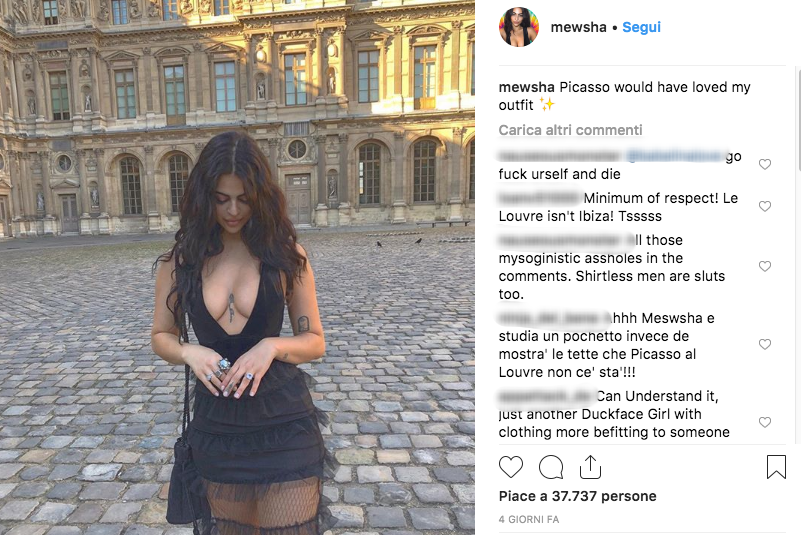Share the post using the share icon
This screenshot has height=535, width=801.
tap(590, 467)
